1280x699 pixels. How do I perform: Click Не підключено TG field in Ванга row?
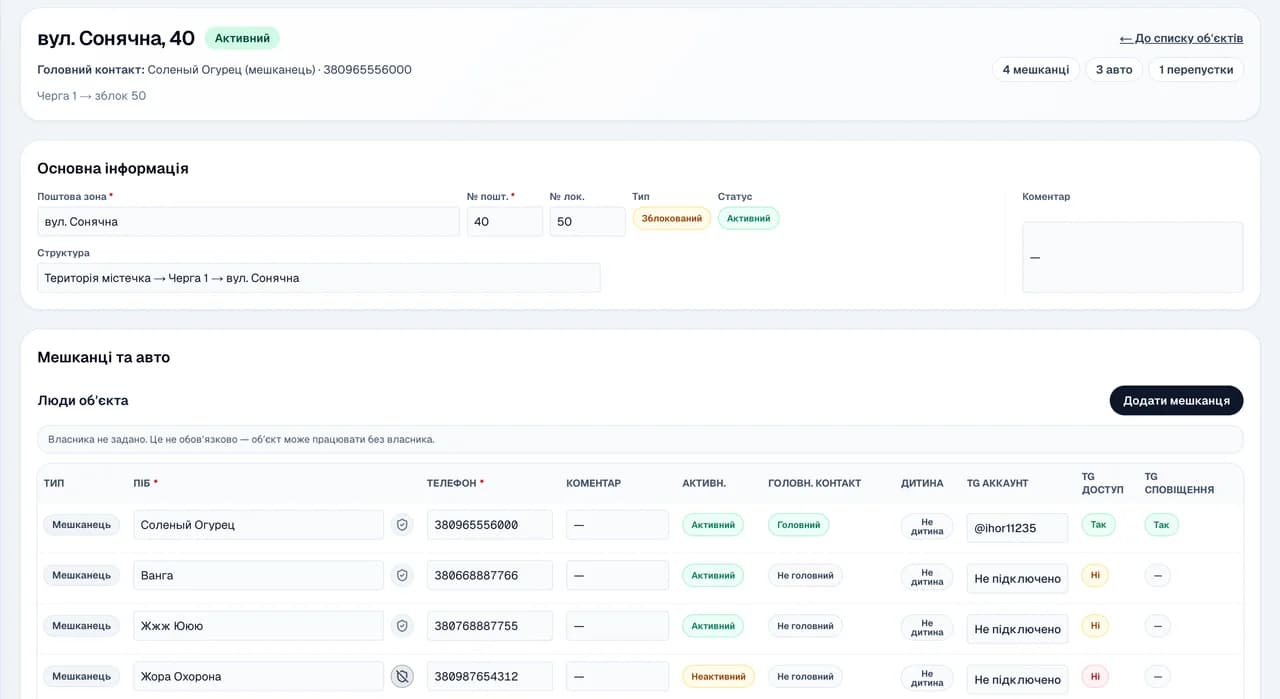pyautogui.click(x=1017, y=579)
